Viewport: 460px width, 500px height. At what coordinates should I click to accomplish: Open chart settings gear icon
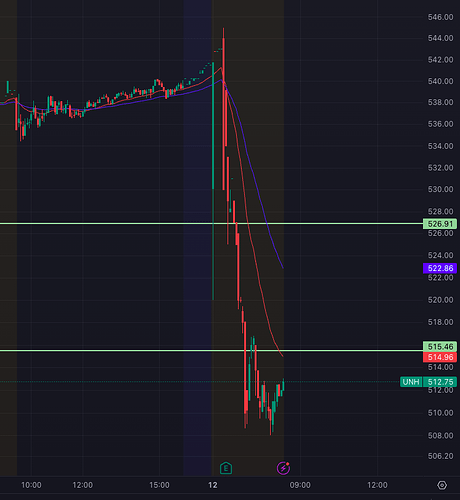click(x=442, y=485)
